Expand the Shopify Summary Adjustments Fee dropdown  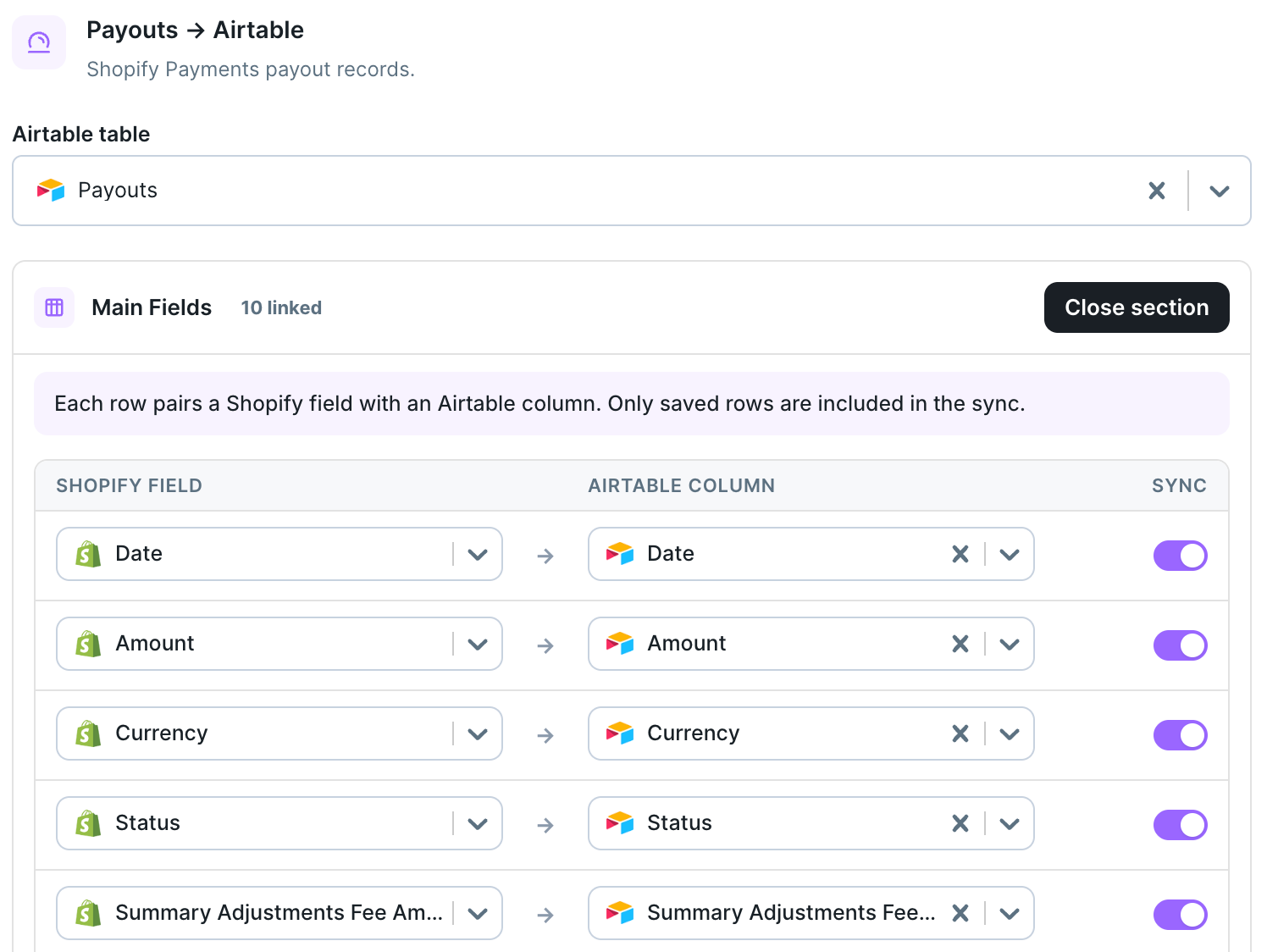[x=478, y=914]
